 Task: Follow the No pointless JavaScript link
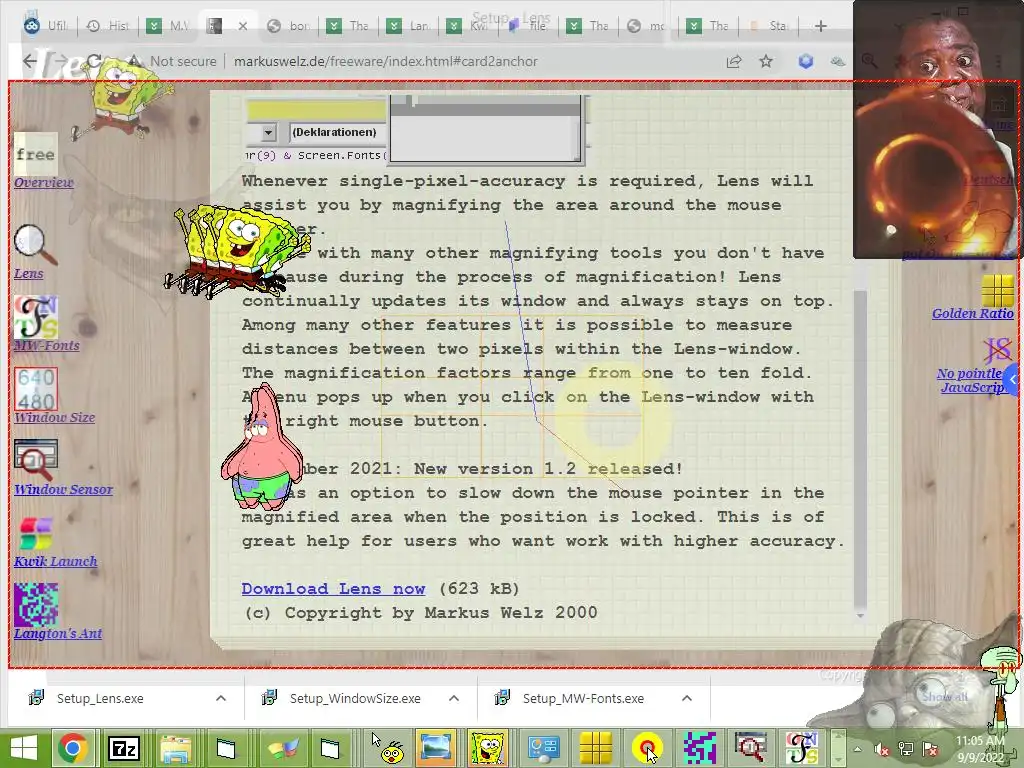pos(972,380)
